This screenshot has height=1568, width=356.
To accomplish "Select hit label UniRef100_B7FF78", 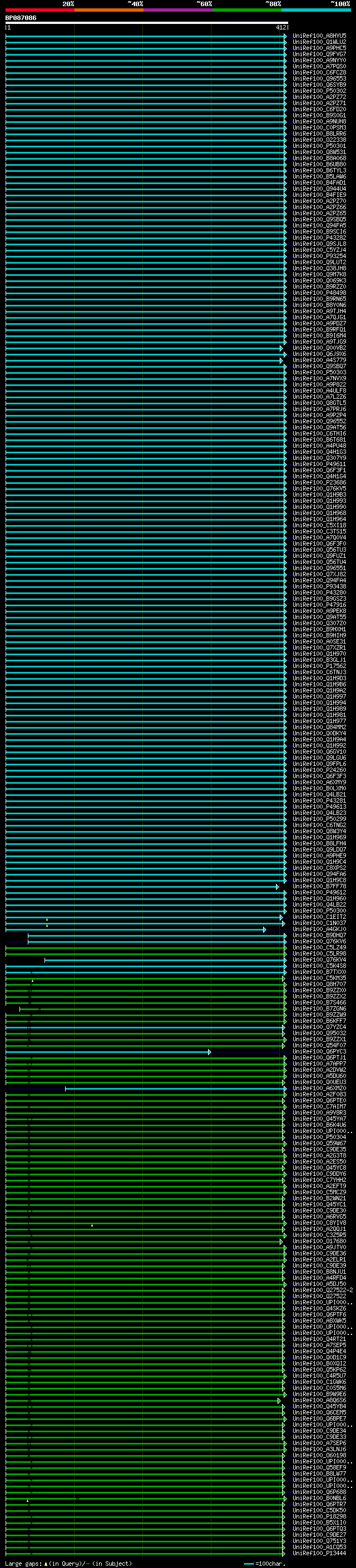I will click(x=319, y=886).
